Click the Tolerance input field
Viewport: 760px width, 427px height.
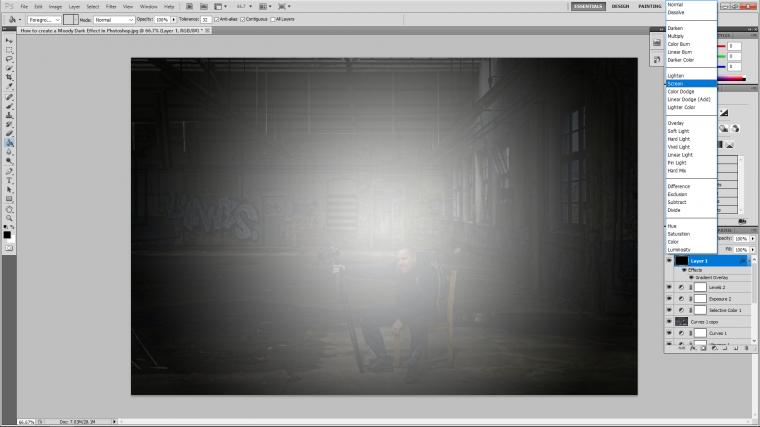[206, 20]
